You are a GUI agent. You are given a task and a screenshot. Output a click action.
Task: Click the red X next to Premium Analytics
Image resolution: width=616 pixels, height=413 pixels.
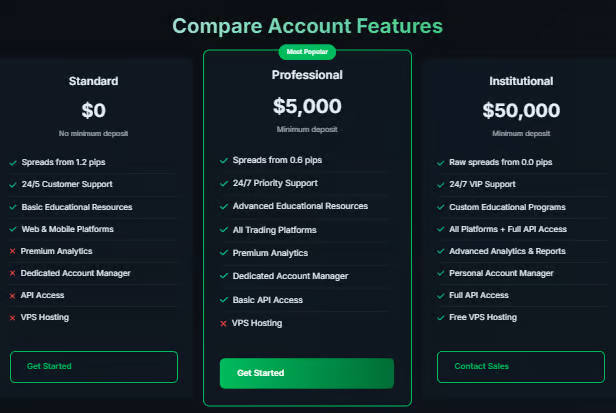(13, 251)
